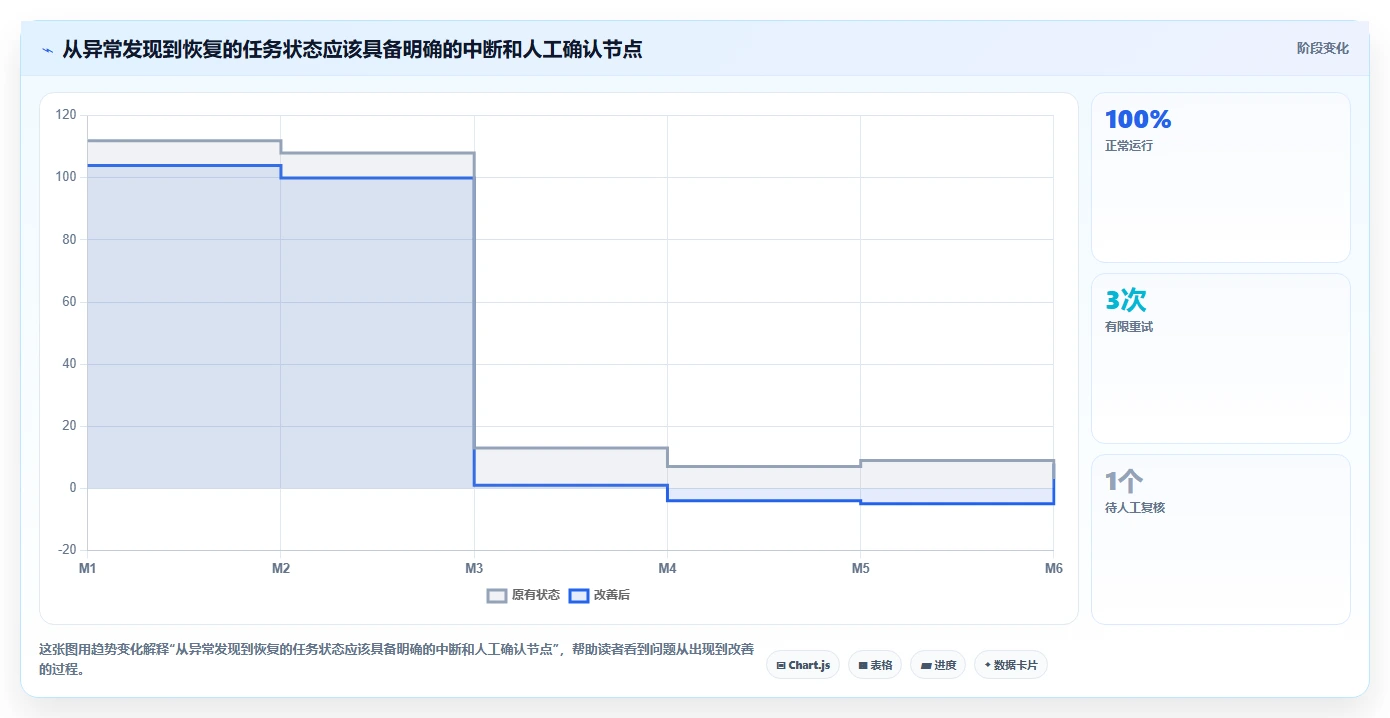Click the chart title heading text
Screen dimensions: 1390x718
click(x=352, y=49)
